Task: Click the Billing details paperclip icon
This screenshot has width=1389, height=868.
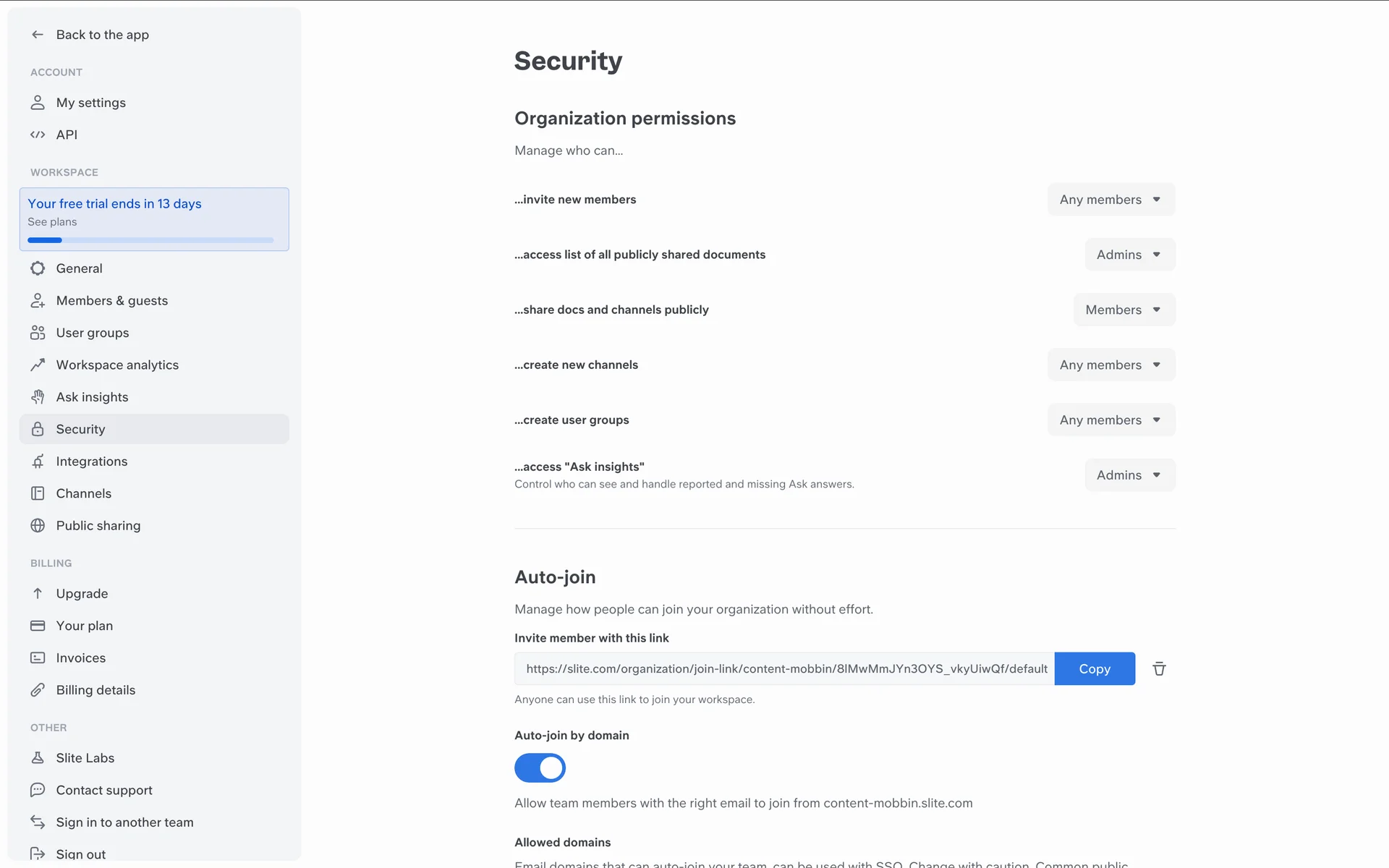Action: (38, 690)
